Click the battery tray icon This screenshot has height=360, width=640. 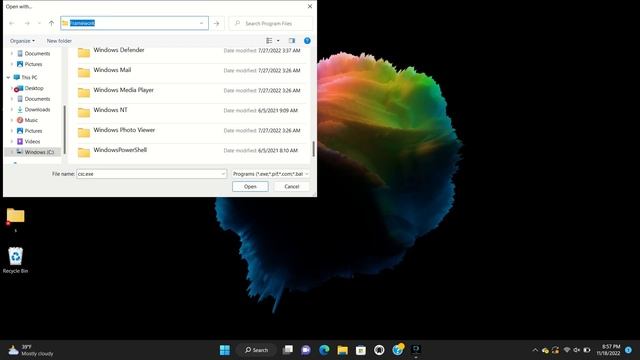coord(587,350)
